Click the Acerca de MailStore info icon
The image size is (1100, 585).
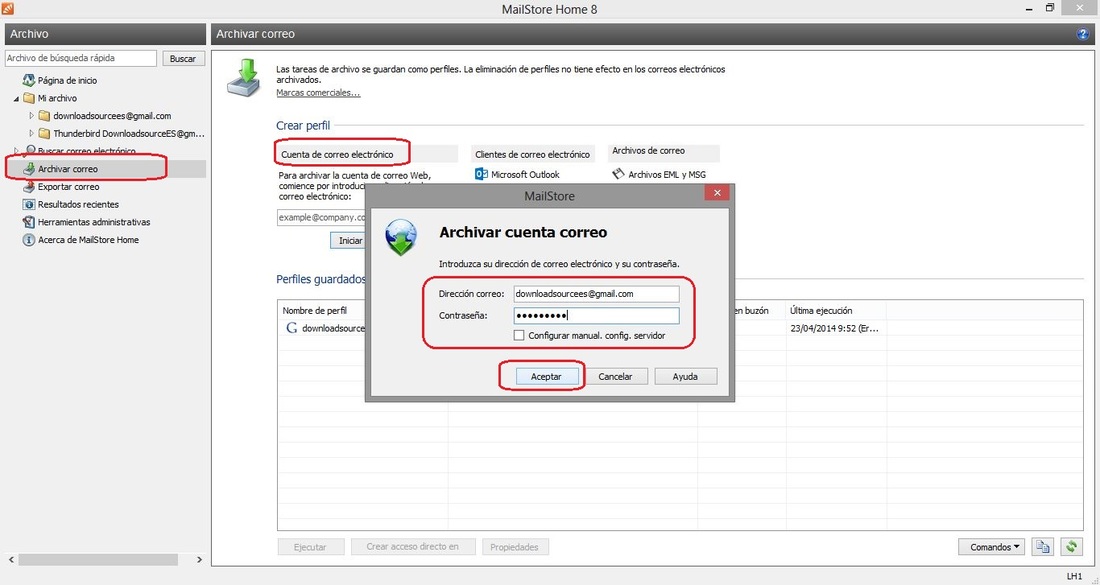click(29, 240)
